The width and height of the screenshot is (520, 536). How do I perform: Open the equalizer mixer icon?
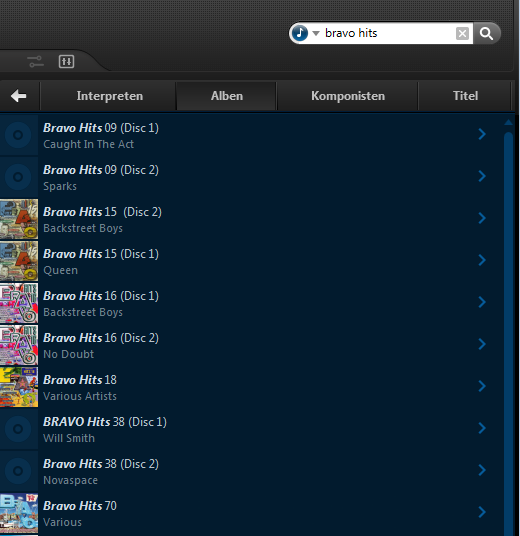(x=66, y=62)
